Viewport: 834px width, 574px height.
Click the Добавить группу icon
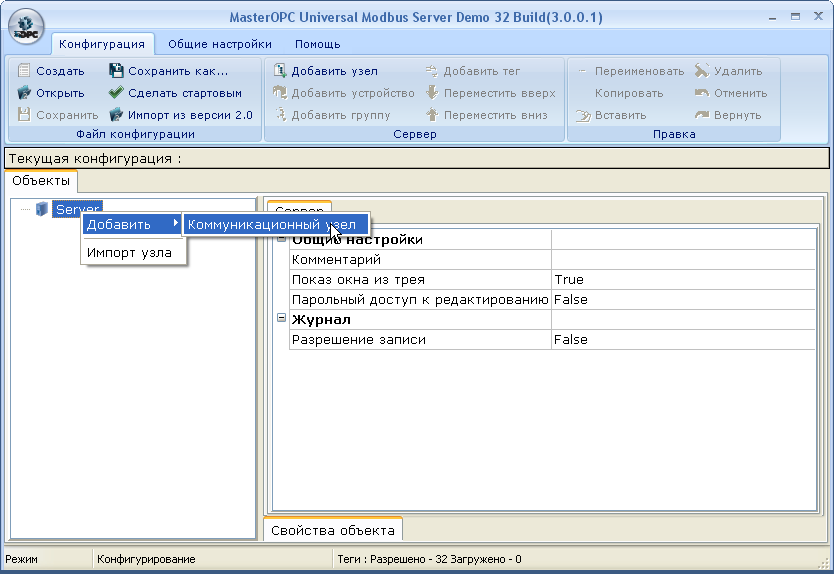280,114
